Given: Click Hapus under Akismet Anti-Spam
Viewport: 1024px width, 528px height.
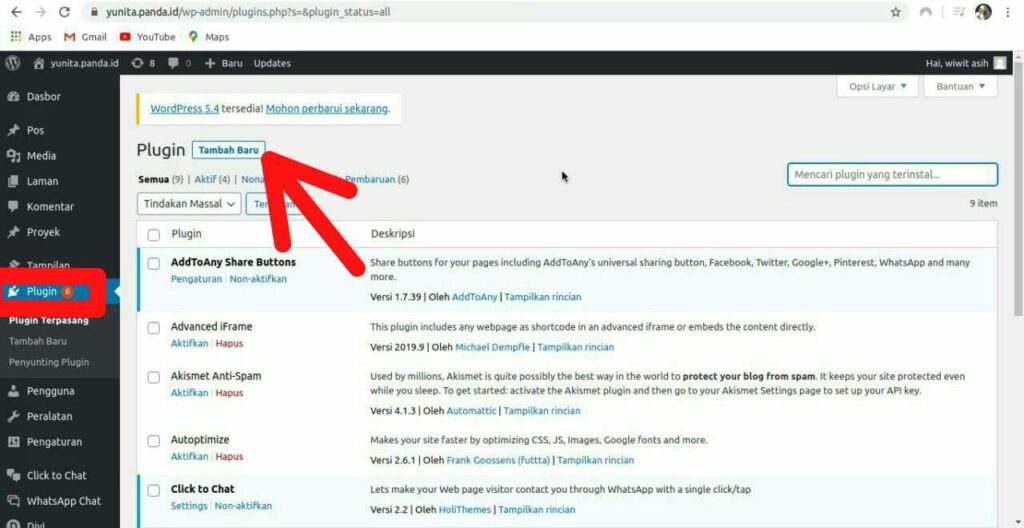Looking at the screenshot, I should (x=229, y=393).
